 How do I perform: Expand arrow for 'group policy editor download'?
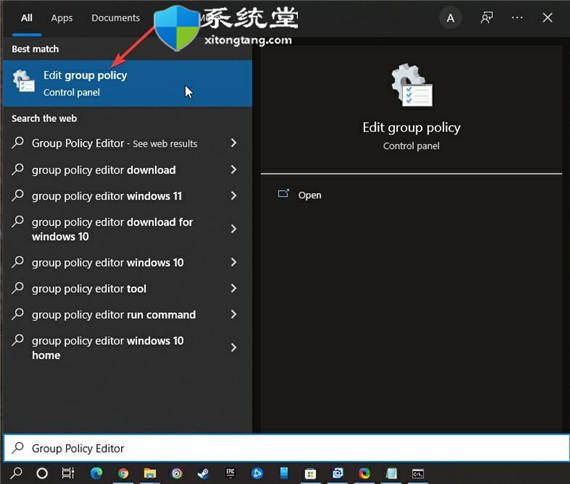234,169
